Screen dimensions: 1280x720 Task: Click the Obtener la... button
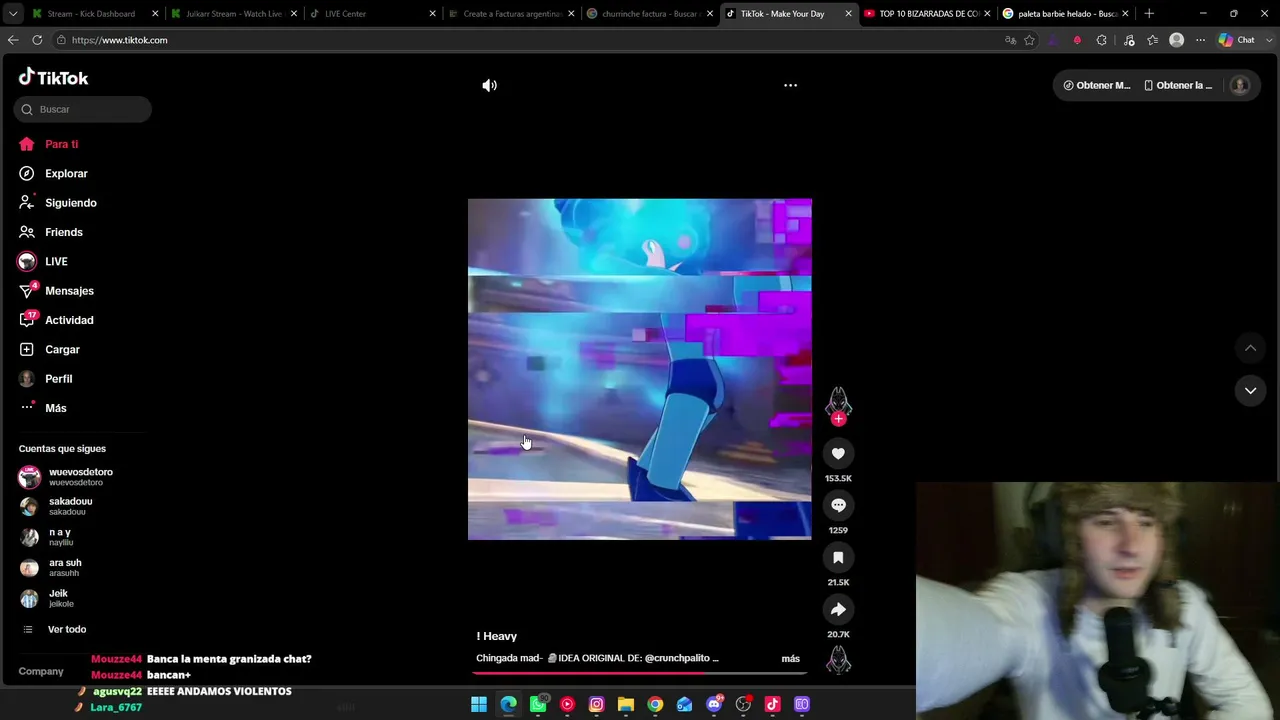(1177, 85)
